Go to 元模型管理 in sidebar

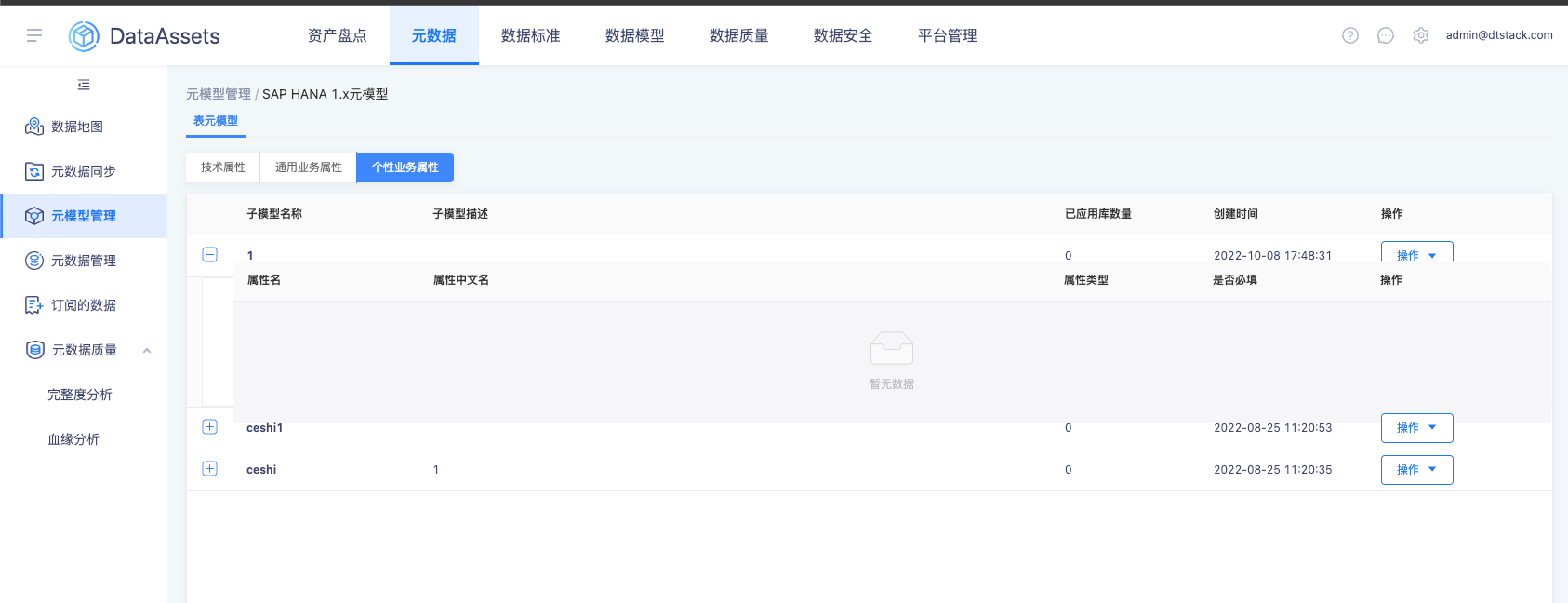[x=84, y=216]
